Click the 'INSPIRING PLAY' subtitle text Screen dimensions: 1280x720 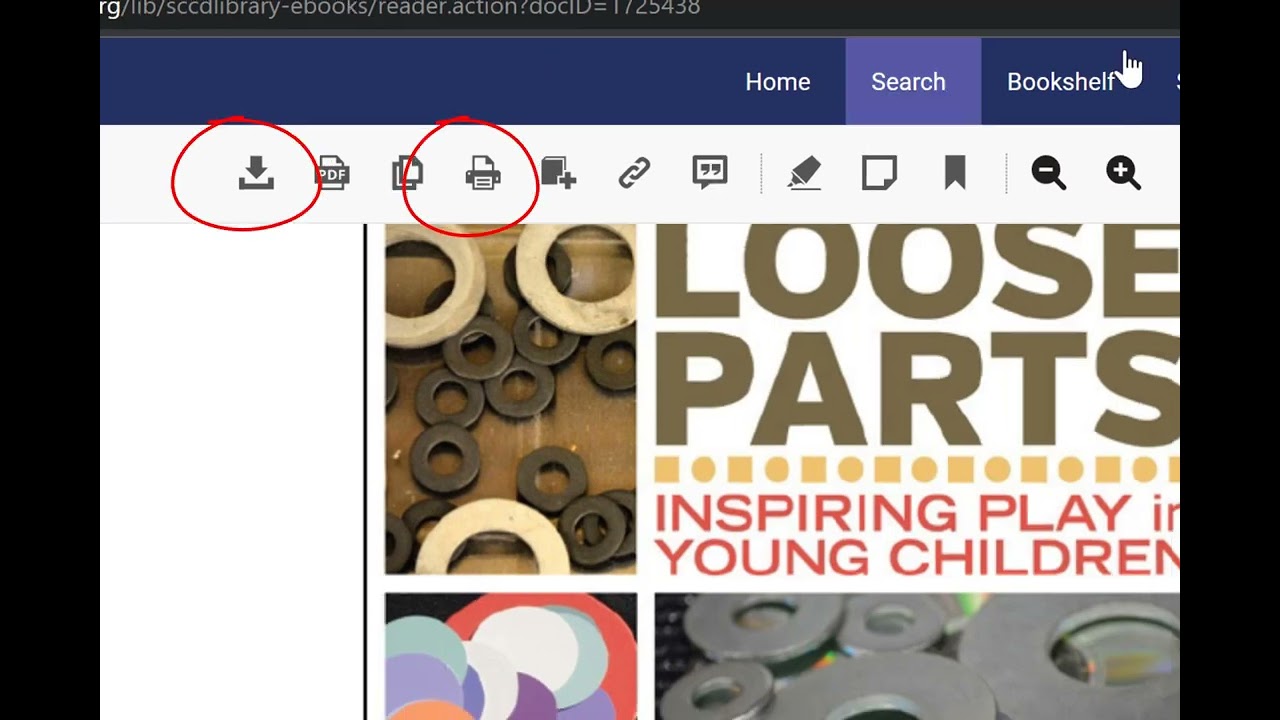[x=893, y=513]
